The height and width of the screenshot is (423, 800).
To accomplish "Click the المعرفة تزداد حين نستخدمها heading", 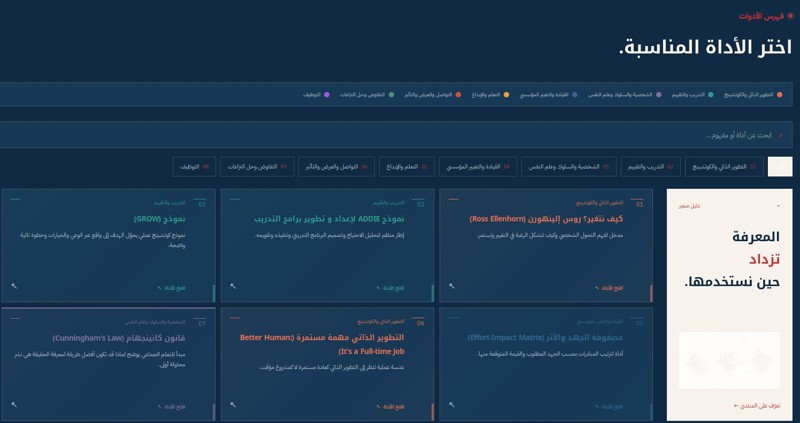I will point(732,259).
